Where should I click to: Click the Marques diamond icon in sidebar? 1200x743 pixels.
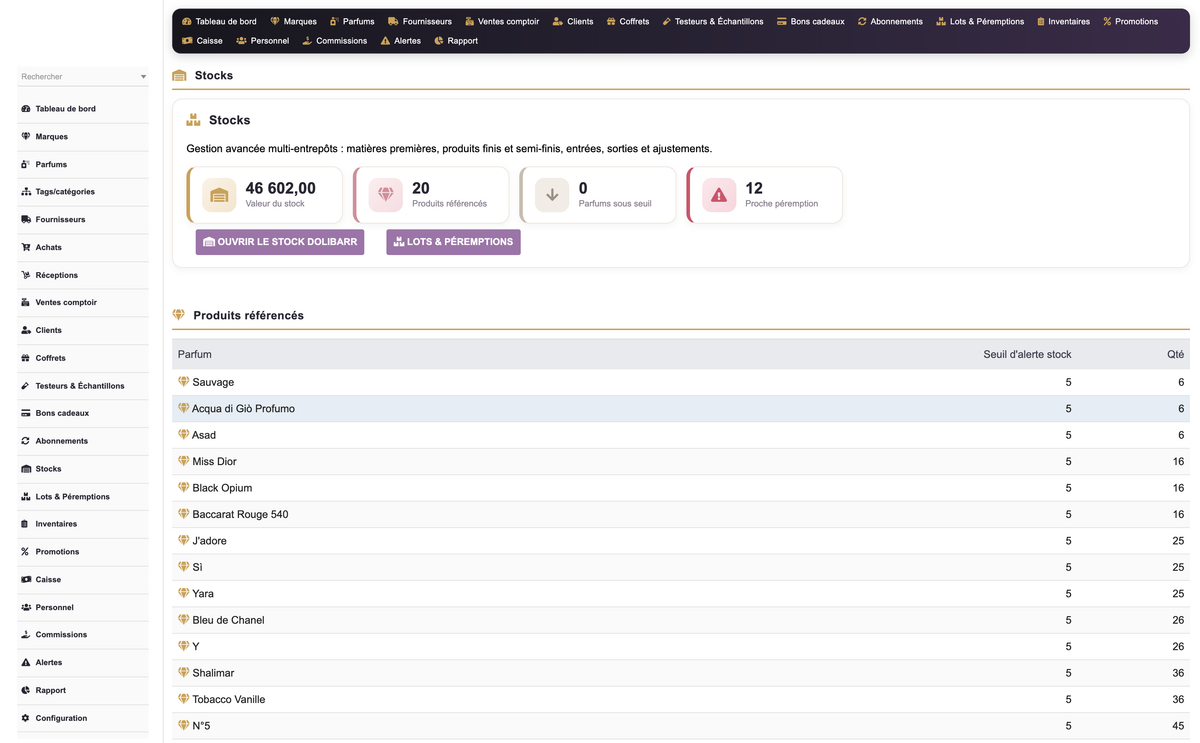point(25,136)
